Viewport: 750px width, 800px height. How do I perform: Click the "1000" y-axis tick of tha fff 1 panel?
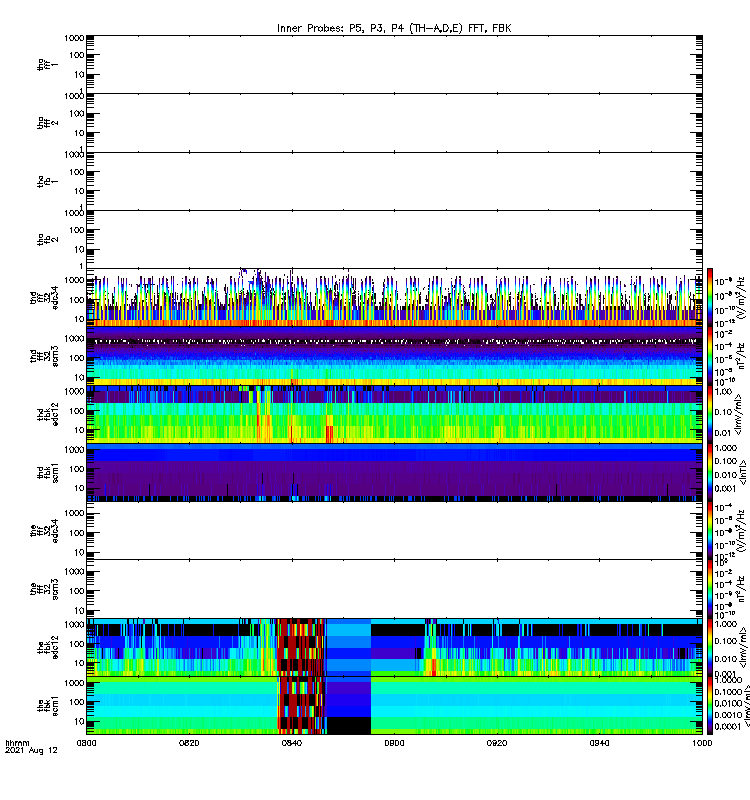74,38
